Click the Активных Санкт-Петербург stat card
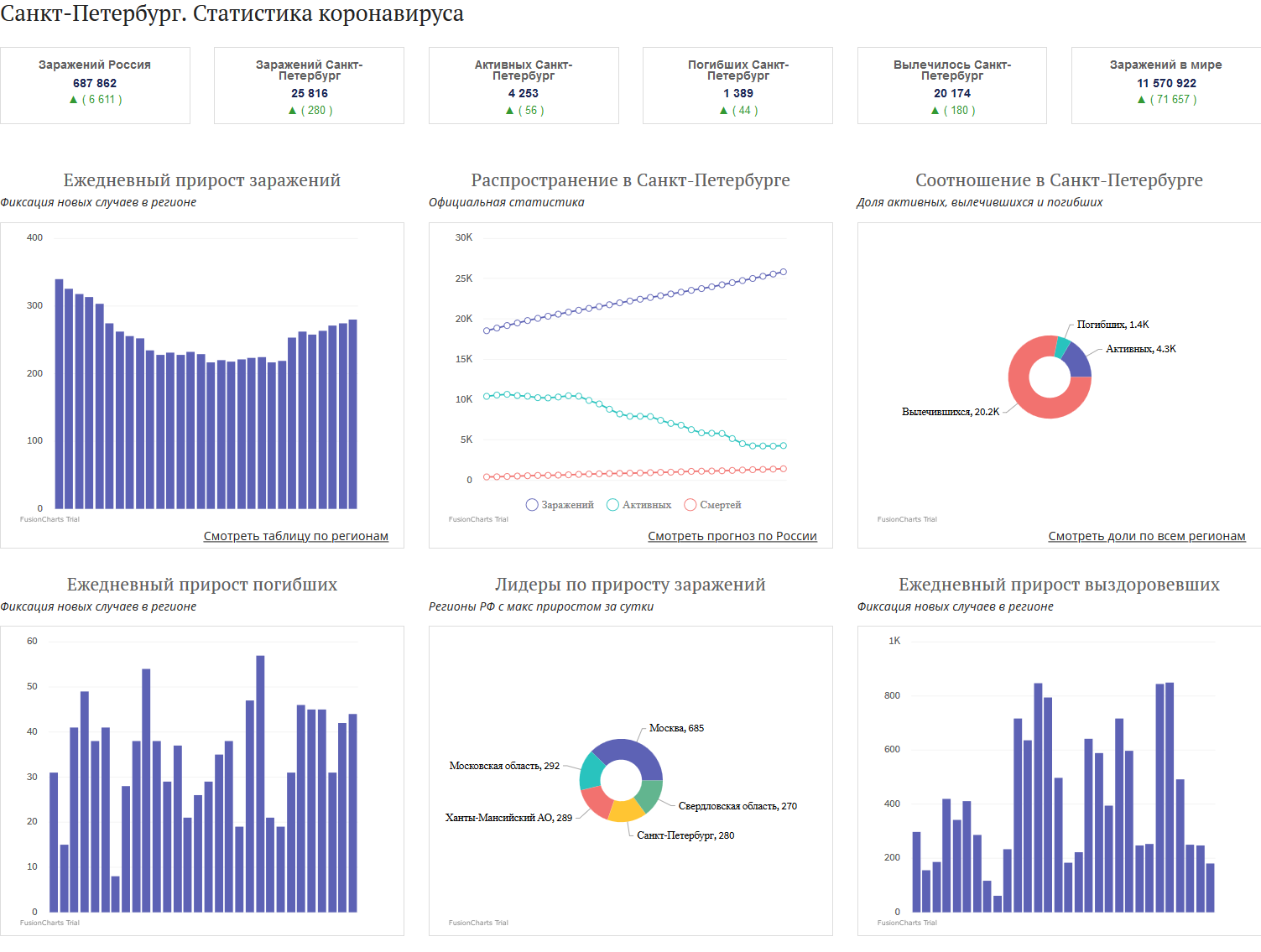The image size is (1261, 952). coord(524,86)
